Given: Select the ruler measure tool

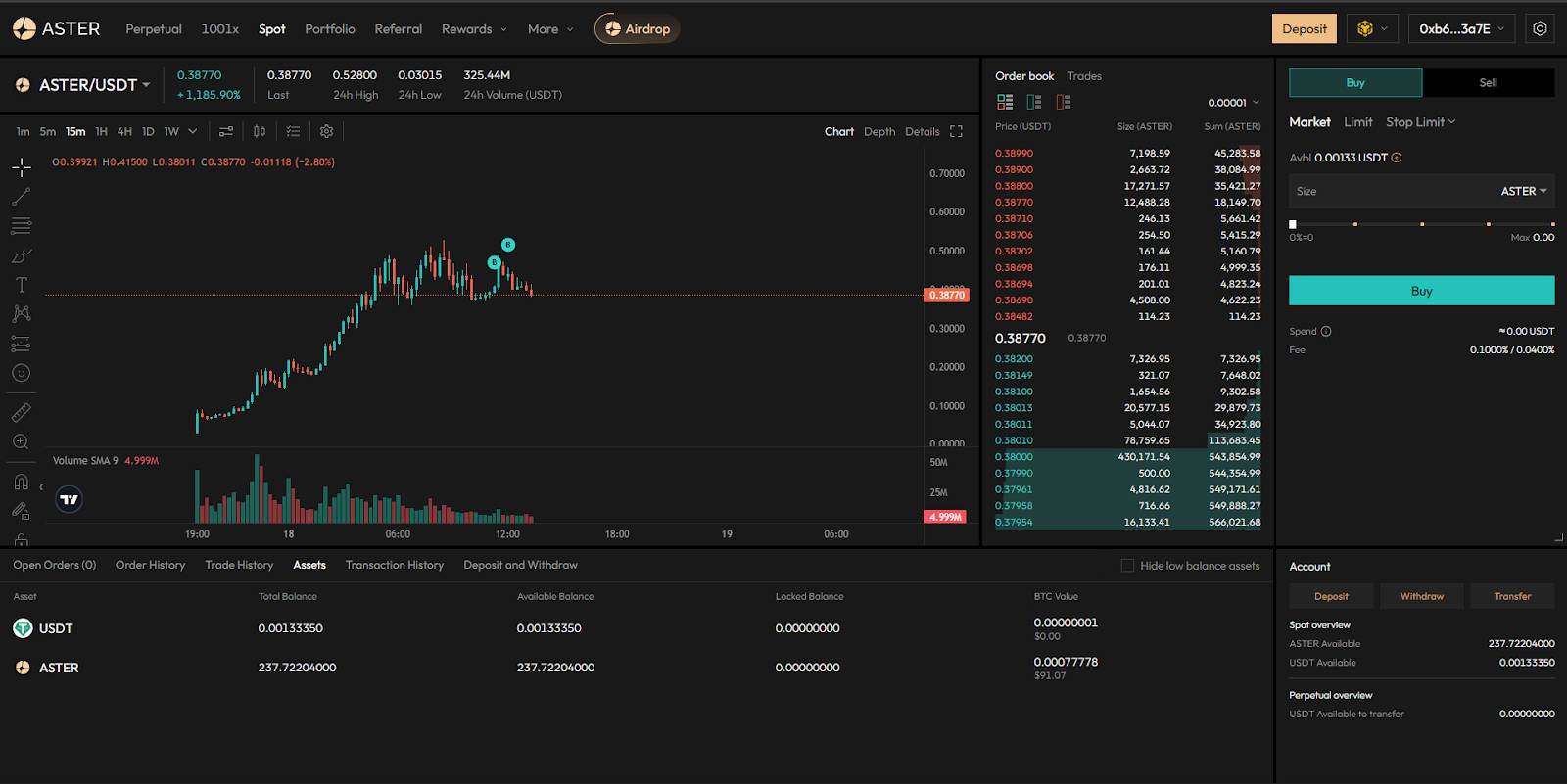Looking at the screenshot, I should pyautogui.click(x=22, y=412).
